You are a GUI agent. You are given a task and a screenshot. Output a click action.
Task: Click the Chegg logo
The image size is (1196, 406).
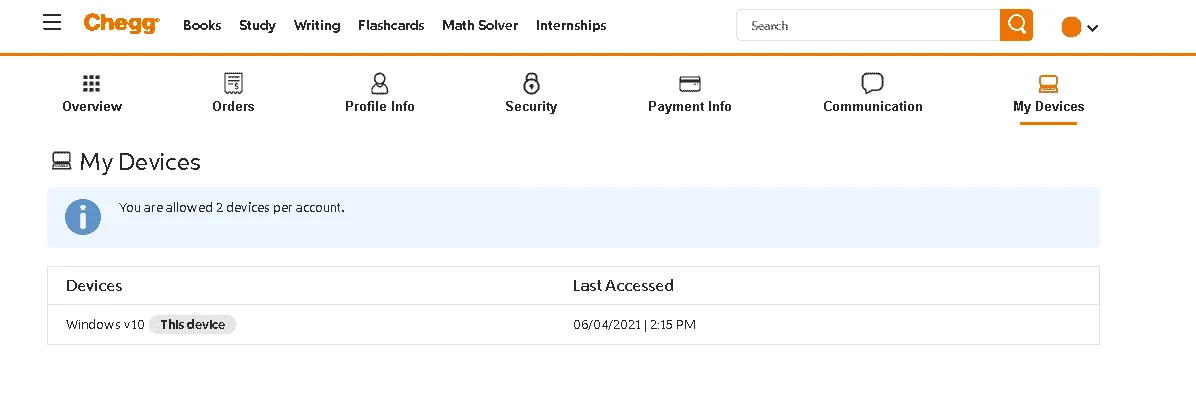tap(122, 24)
